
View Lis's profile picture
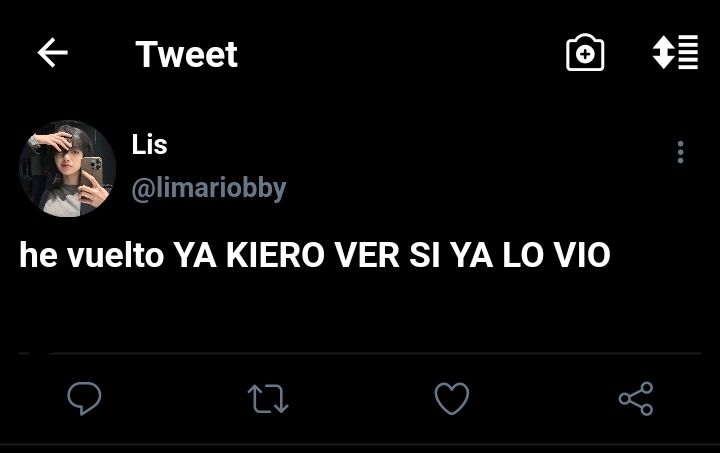pyautogui.click(x=68, y=168)
